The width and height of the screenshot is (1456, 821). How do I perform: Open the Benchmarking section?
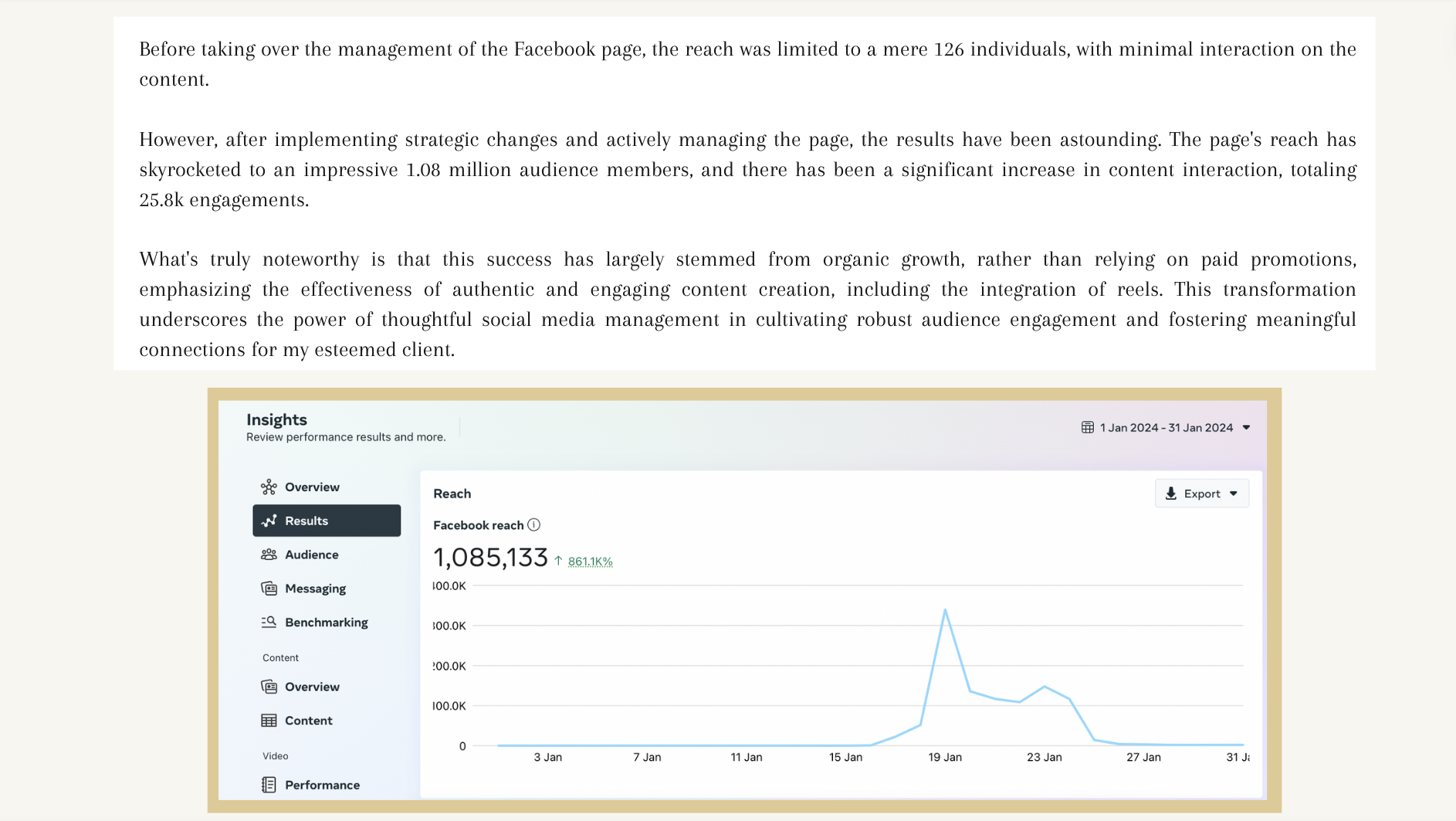point(326,623)
